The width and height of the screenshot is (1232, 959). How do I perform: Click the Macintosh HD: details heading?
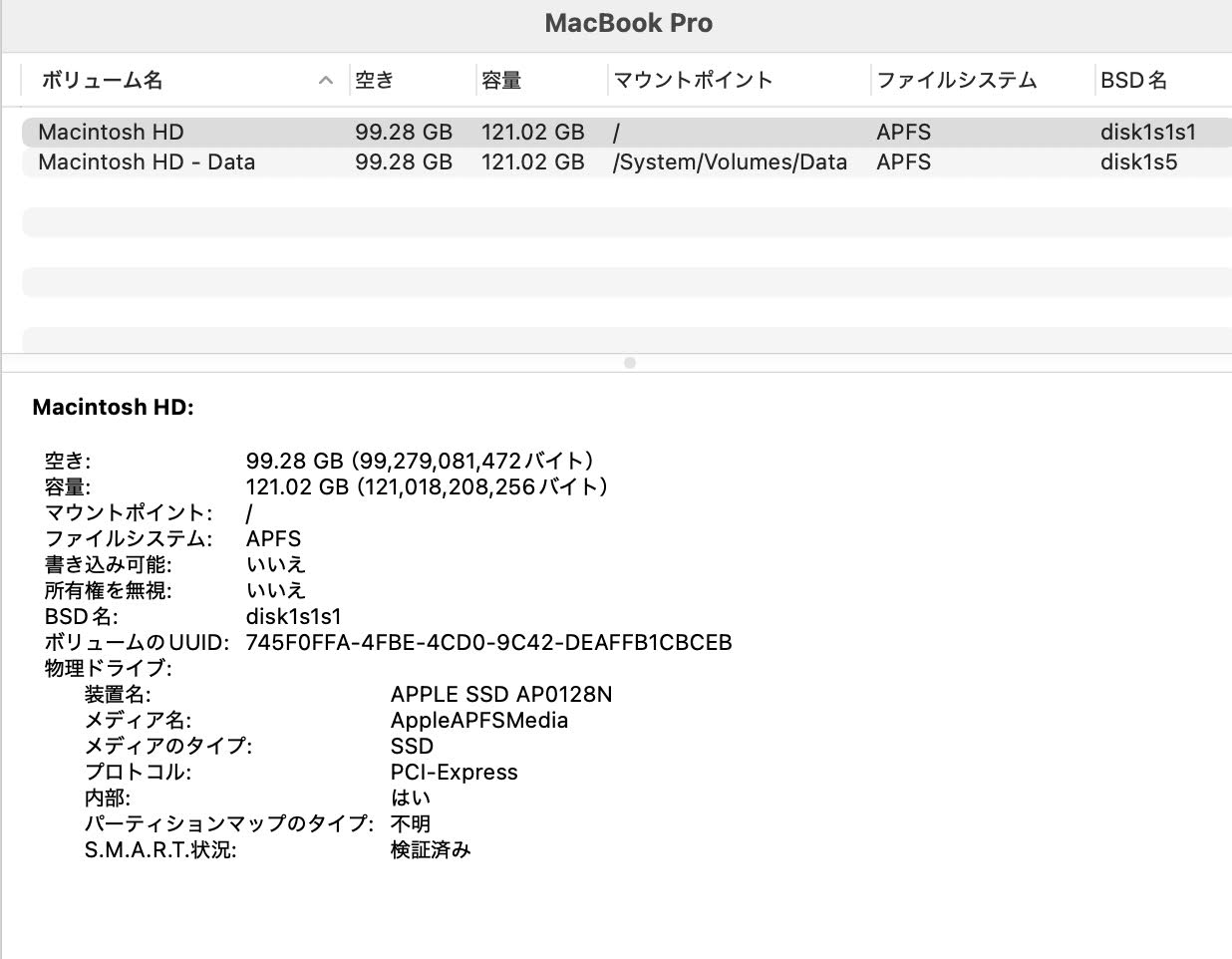113,407
